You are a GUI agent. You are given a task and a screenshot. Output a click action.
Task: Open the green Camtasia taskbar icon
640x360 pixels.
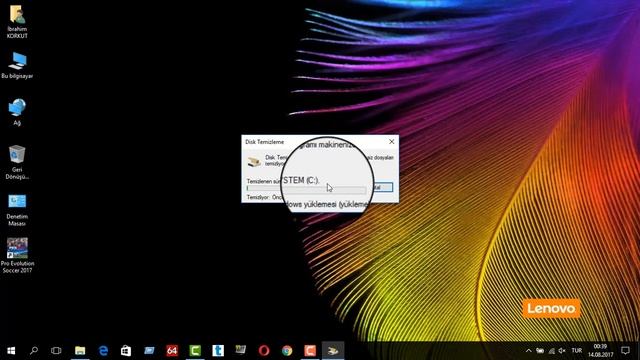195,351
